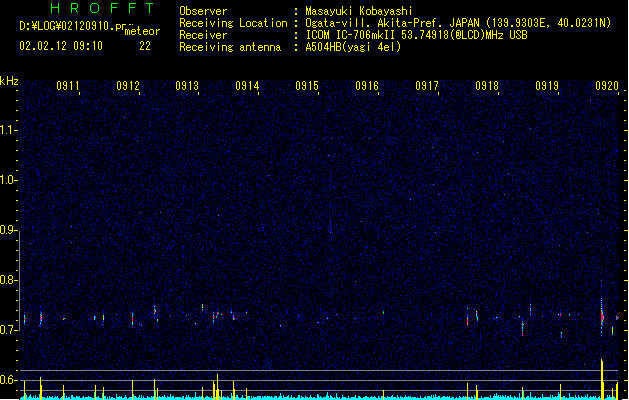Click the 0918 time axis label

(487, 86)
